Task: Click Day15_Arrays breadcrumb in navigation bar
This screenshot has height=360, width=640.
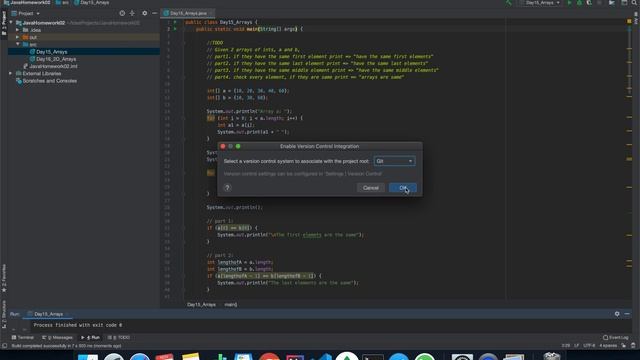Action: click(91, 3)
